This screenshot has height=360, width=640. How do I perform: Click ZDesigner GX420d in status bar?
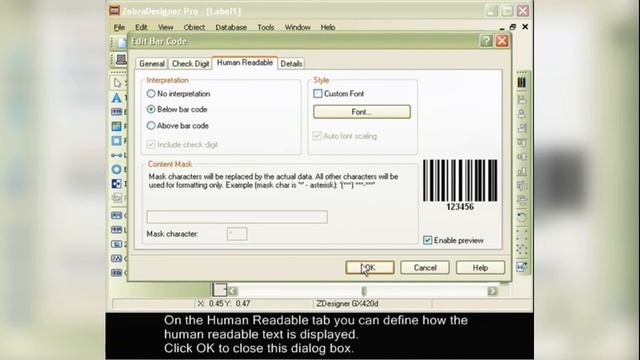(x=347, y=304)
